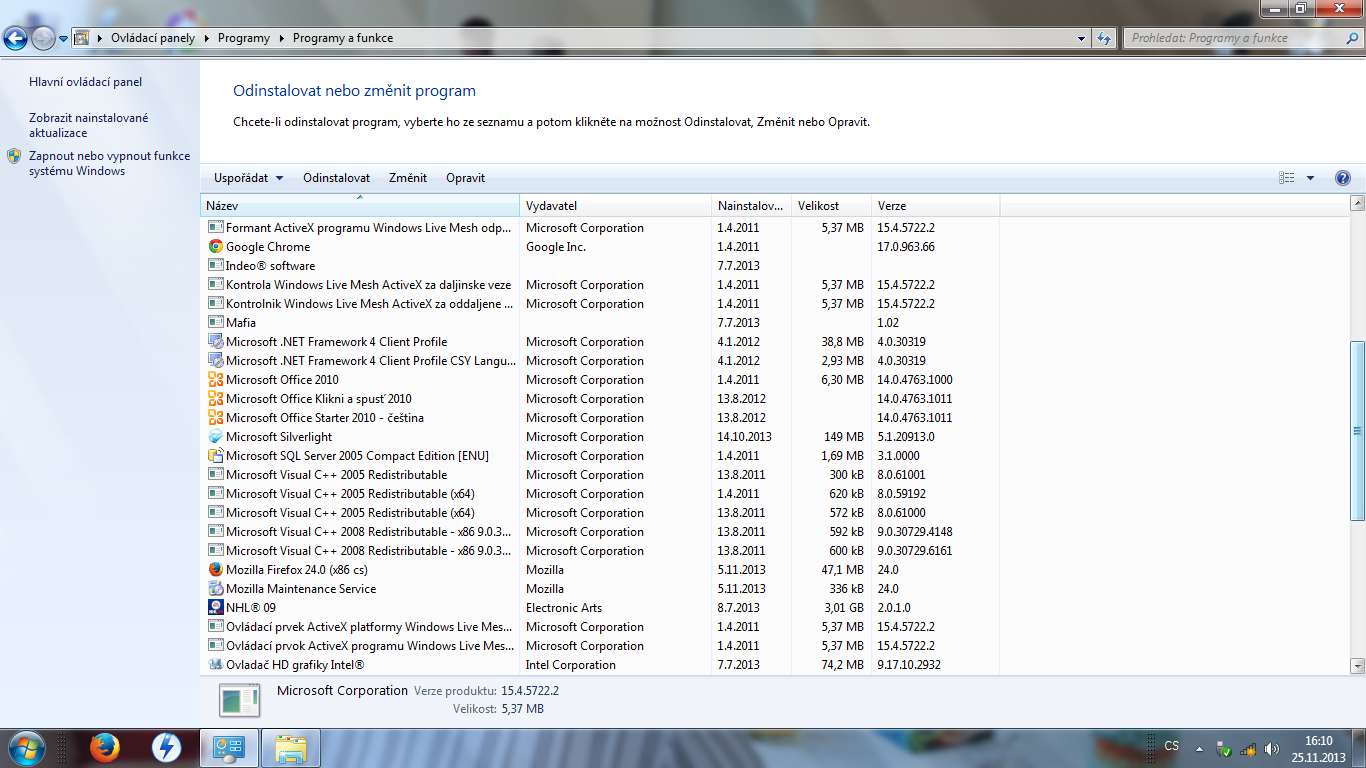
Task: Click the Microsoft Office 2010 icon
Action: click(215, 380)
